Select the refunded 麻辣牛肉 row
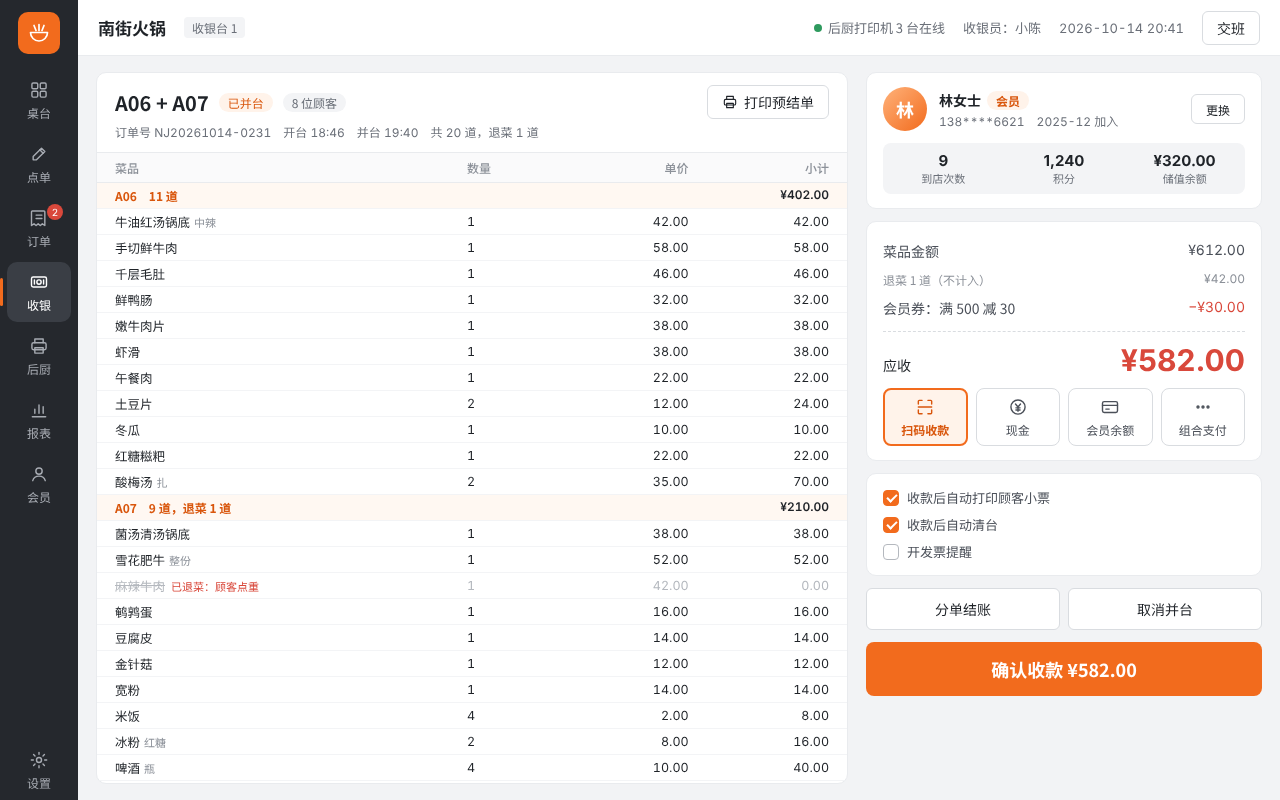The width and height of the screenshot is (1280, 800). click(x=472, y=586)
